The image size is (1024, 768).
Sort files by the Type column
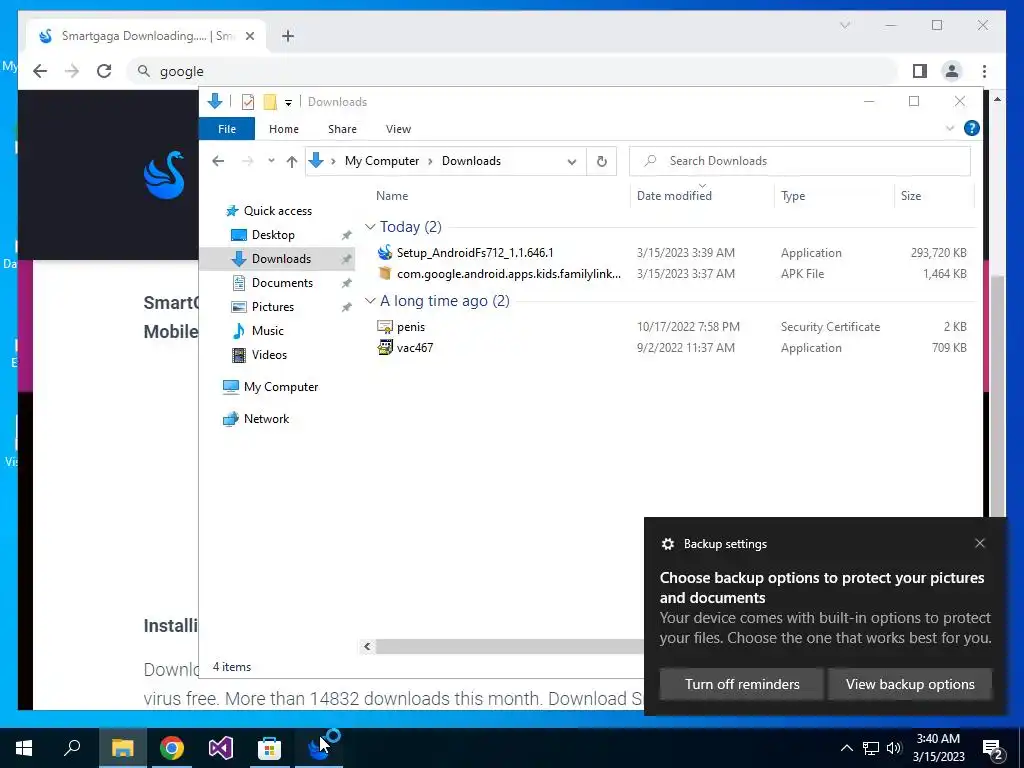(x=793, y=195)
